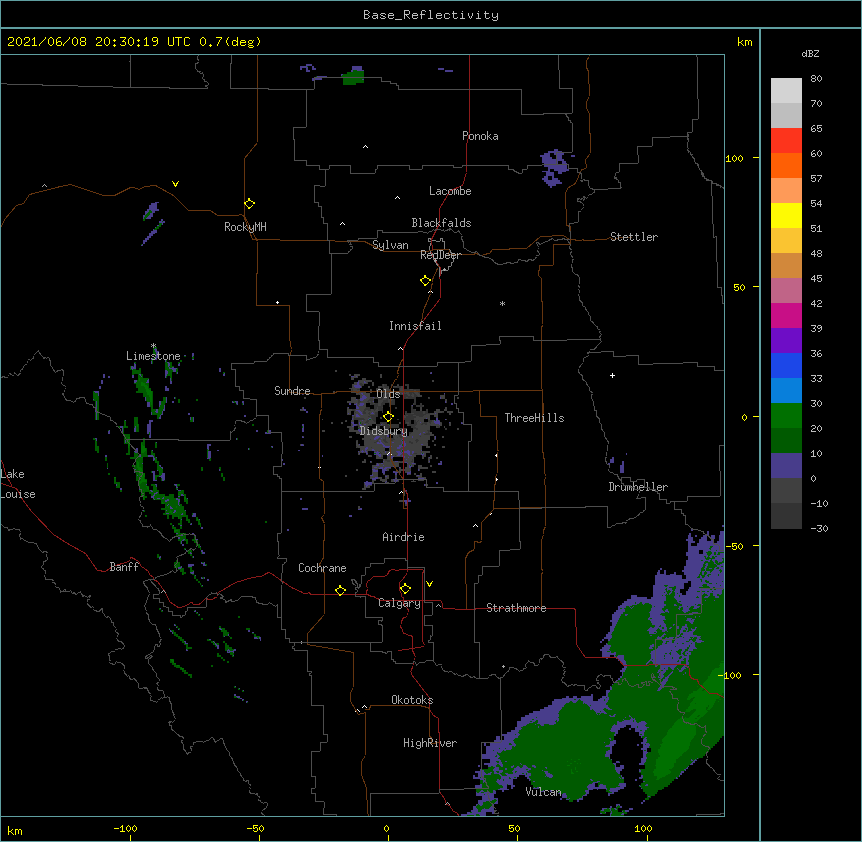Click the purple echo patch east of Ponoka
Screen dimensions: 862x842
coord(554,168)
